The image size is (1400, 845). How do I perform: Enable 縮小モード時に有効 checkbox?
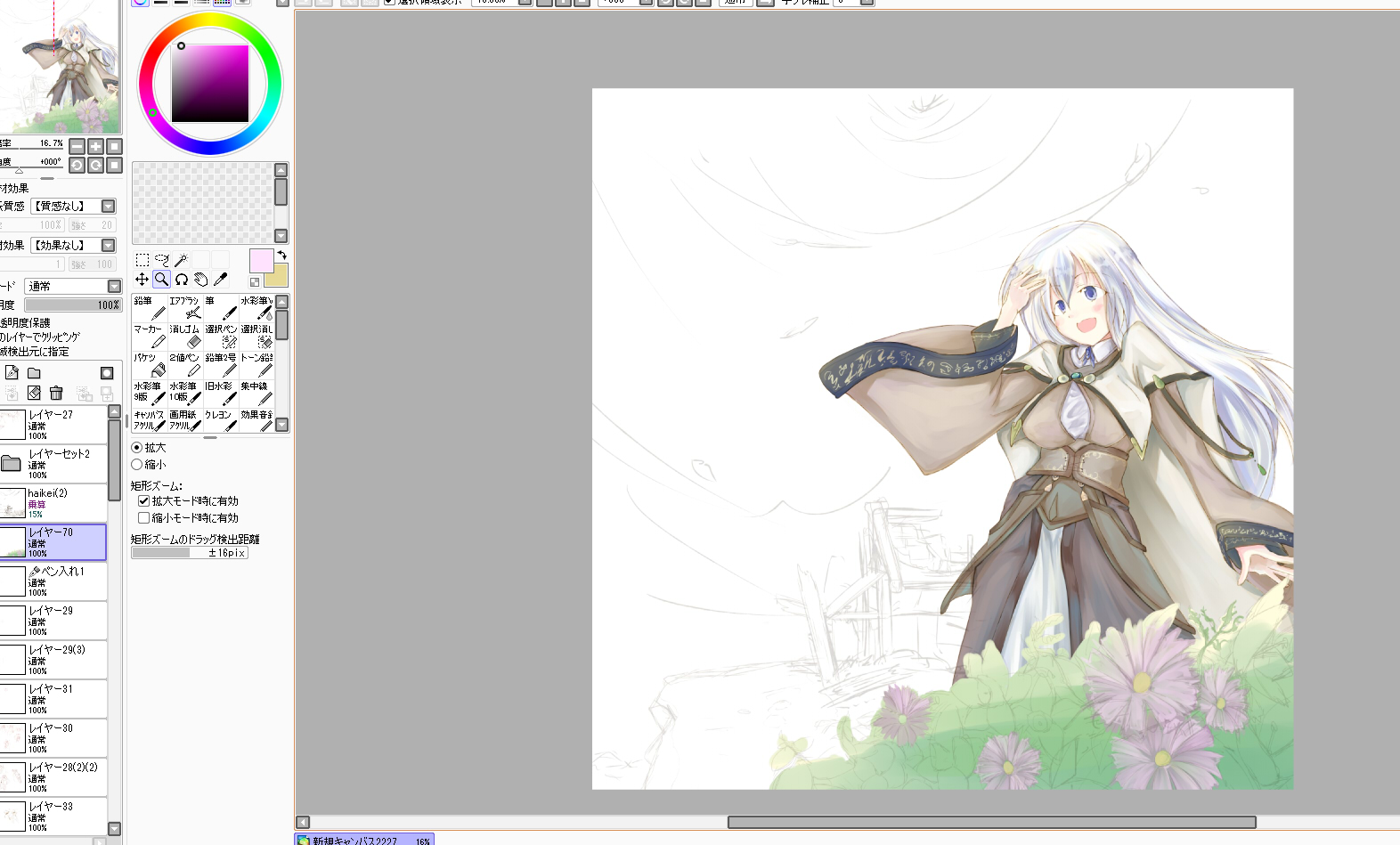coord(143,518)
